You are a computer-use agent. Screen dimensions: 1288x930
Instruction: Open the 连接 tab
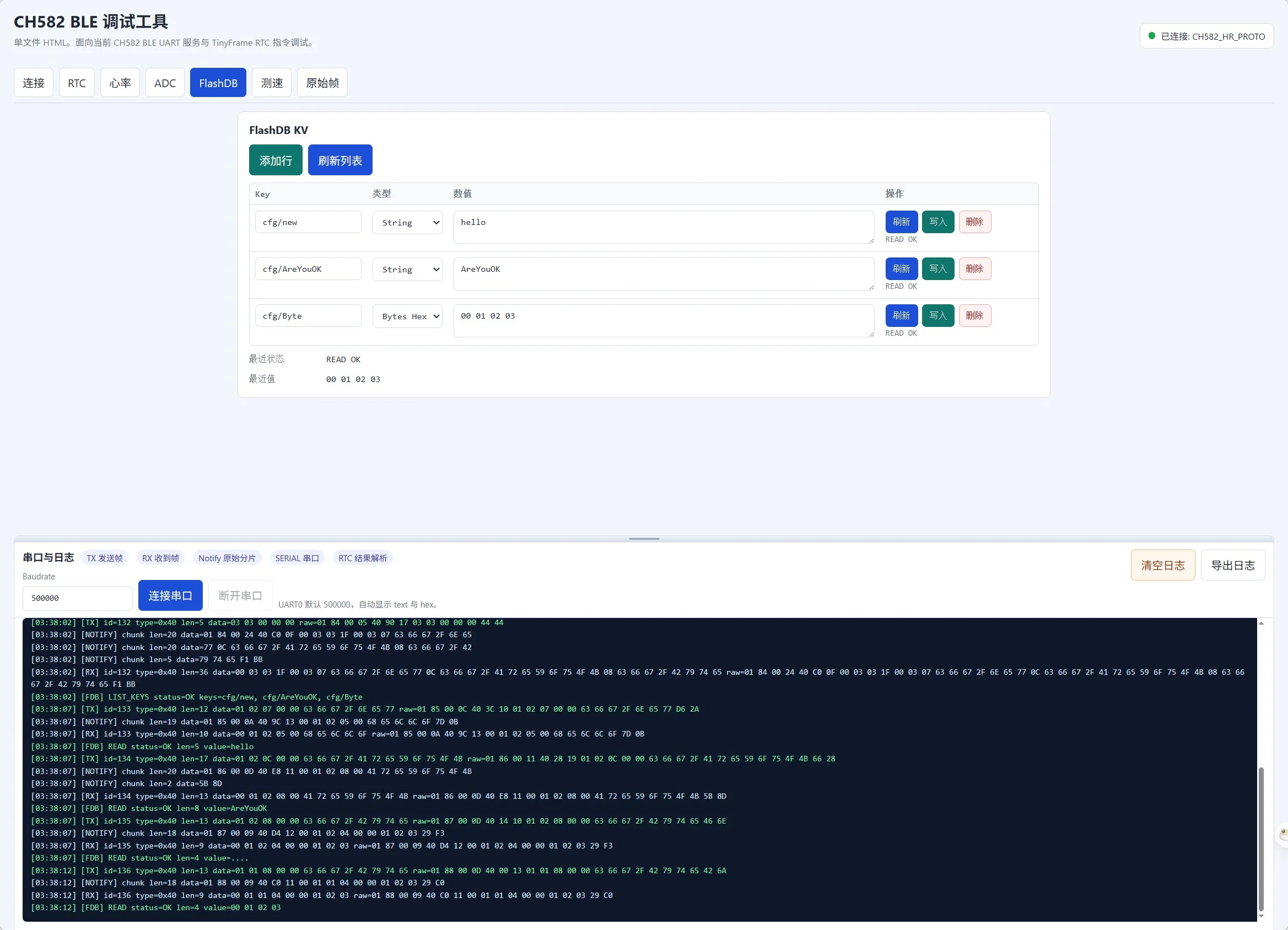(34, 83)
